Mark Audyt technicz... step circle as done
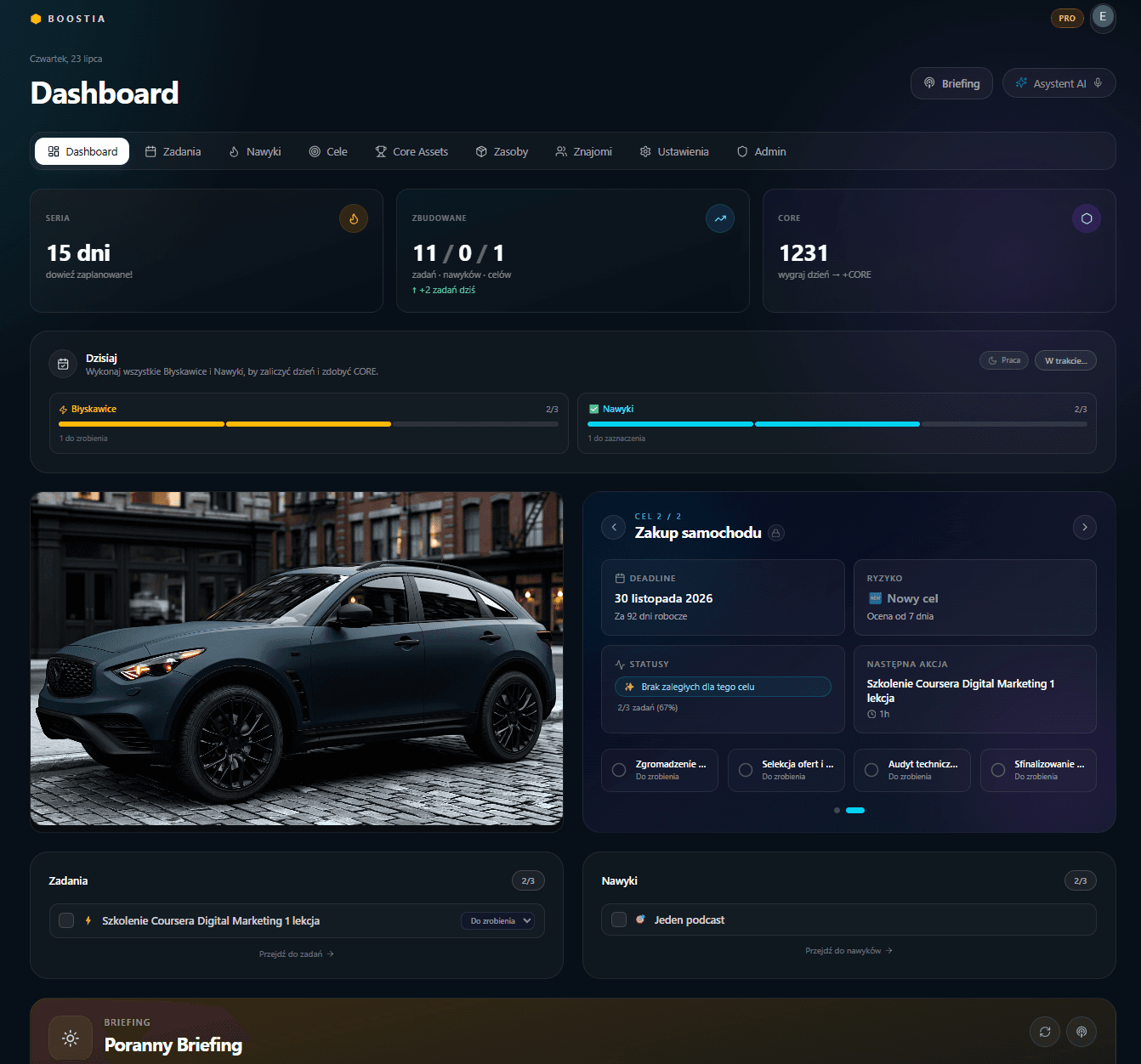 pos(871,770)
